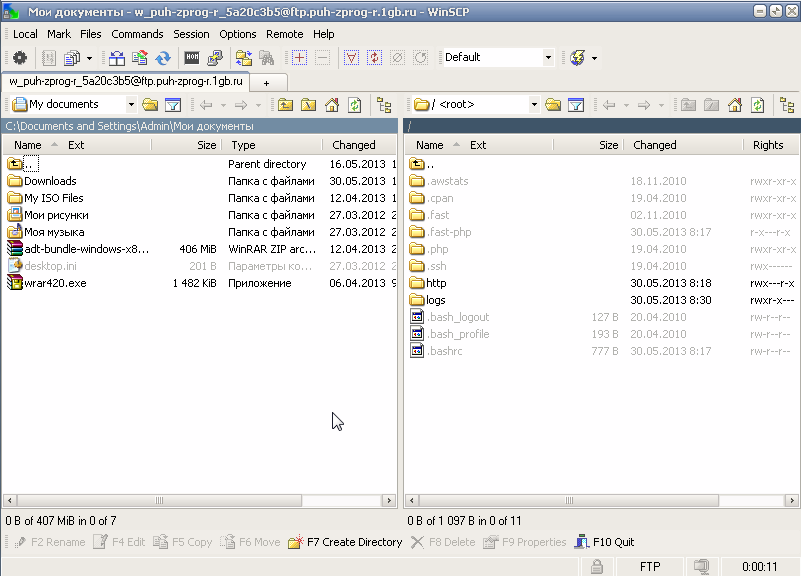This screenshot has width=801, height=576.
Task: Select the ftp.puh-zprog-r.1gb.ru session tab
Action: click(126, 81)
